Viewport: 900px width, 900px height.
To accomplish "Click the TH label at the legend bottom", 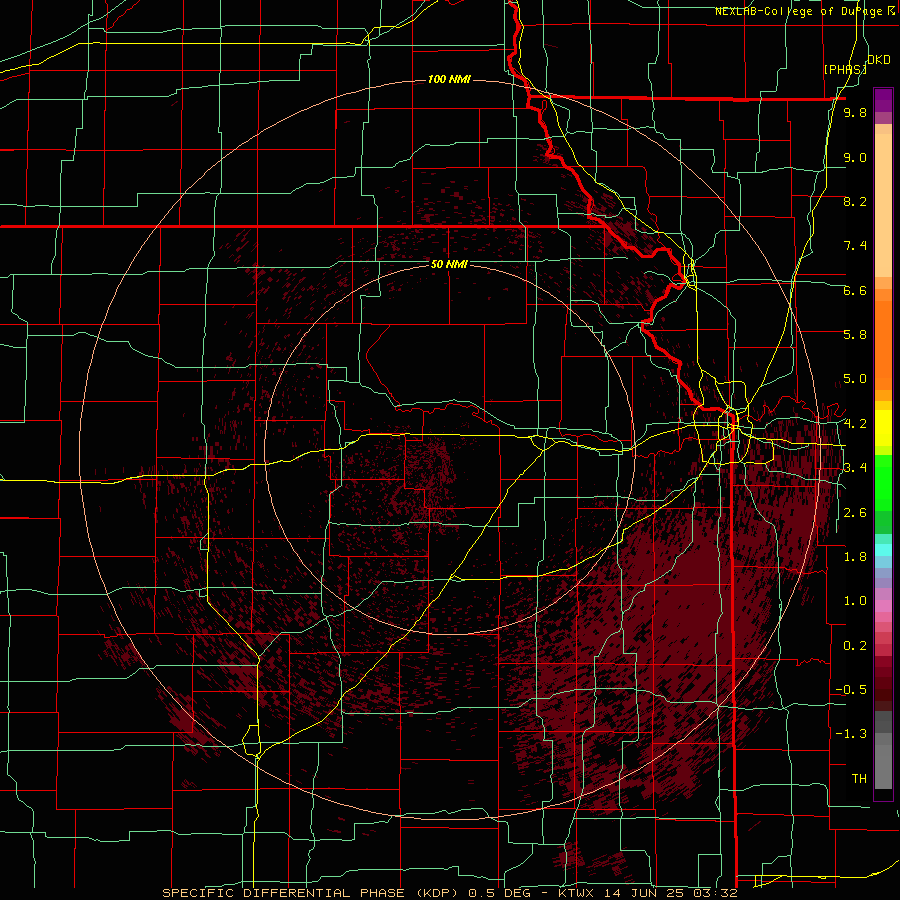I will (859, 779).
